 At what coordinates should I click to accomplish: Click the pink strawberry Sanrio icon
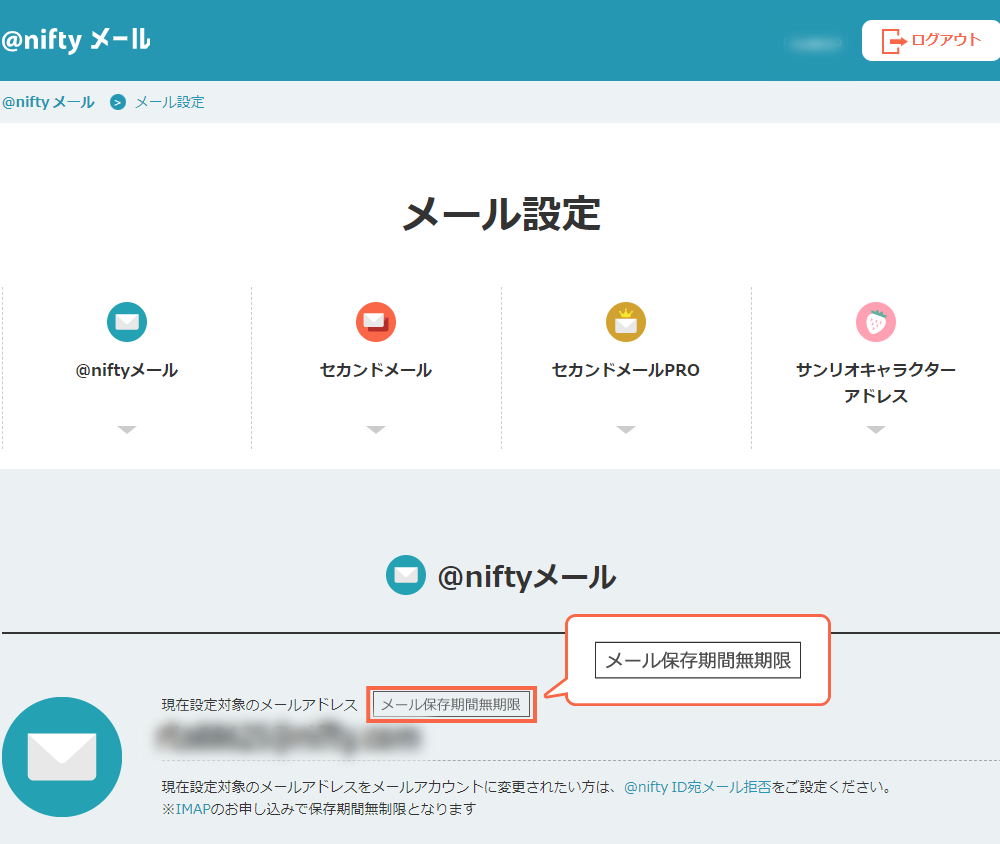[x=876, y=322]
